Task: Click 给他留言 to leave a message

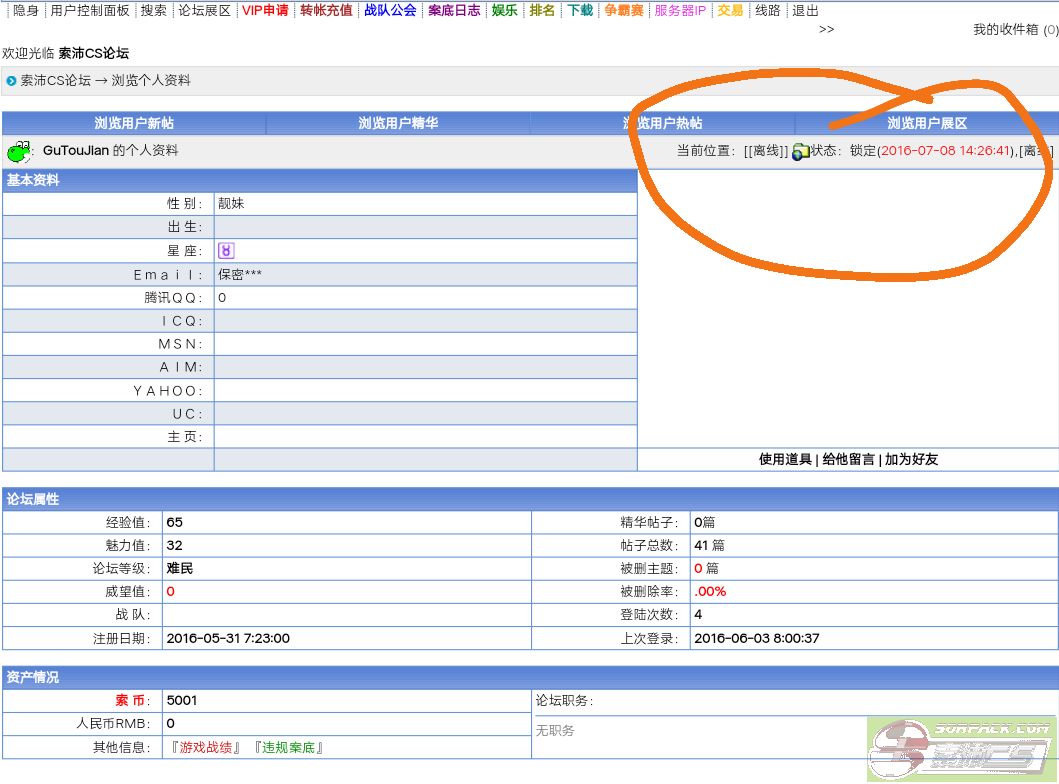Action: tap(848, 460)
